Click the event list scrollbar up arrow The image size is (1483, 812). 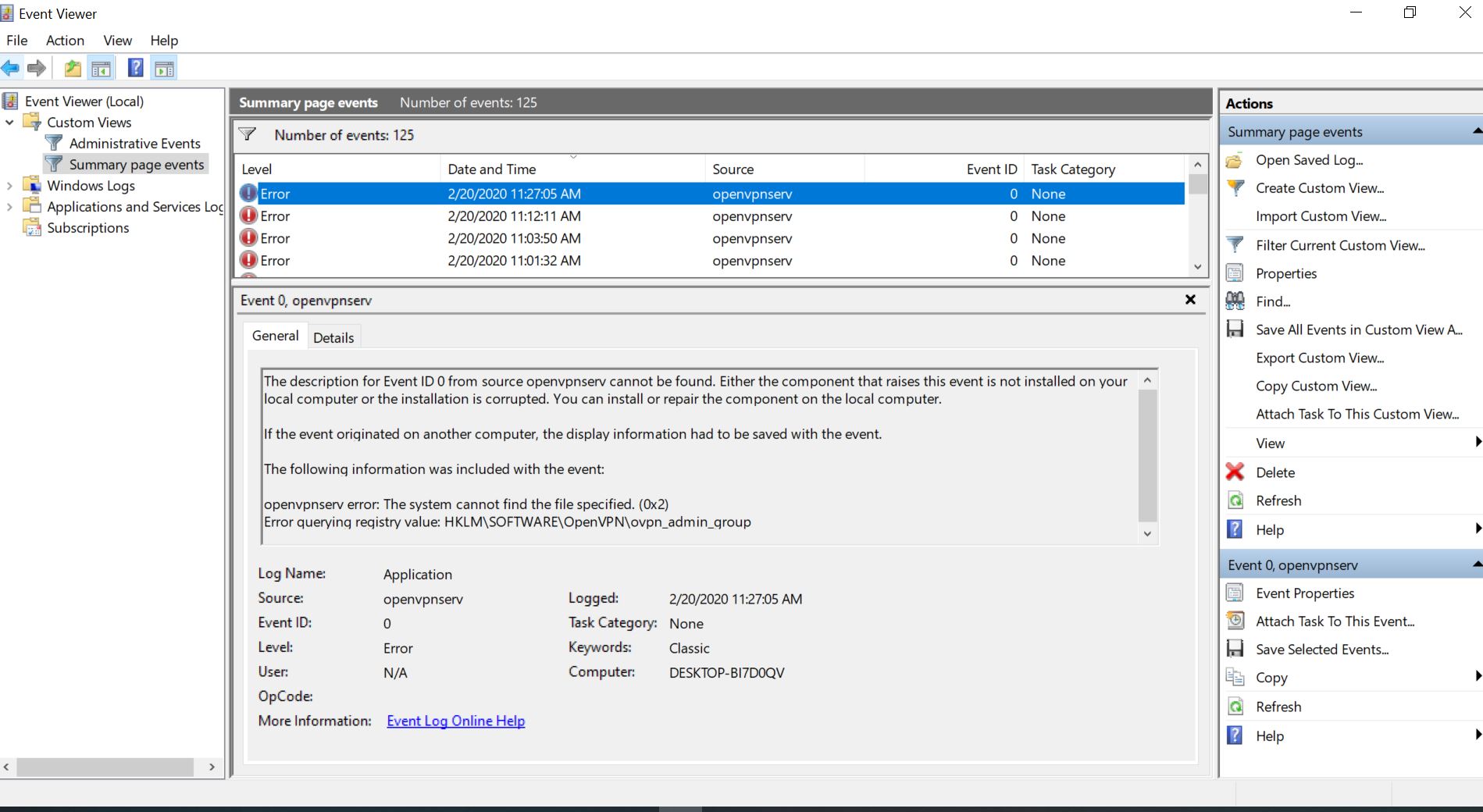[1198, 165]
